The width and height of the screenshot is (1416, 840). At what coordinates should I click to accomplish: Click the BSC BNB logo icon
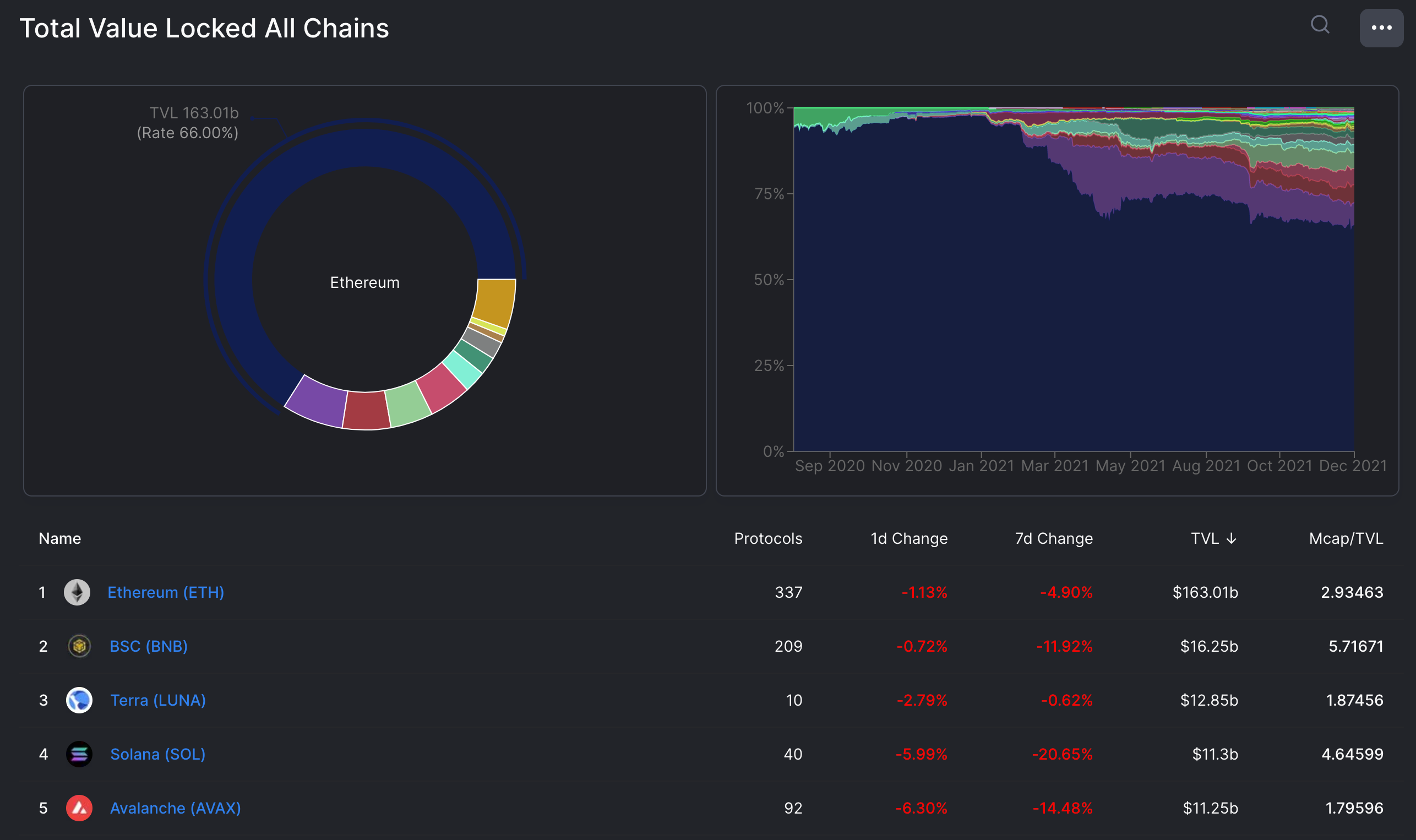point(79,646)
